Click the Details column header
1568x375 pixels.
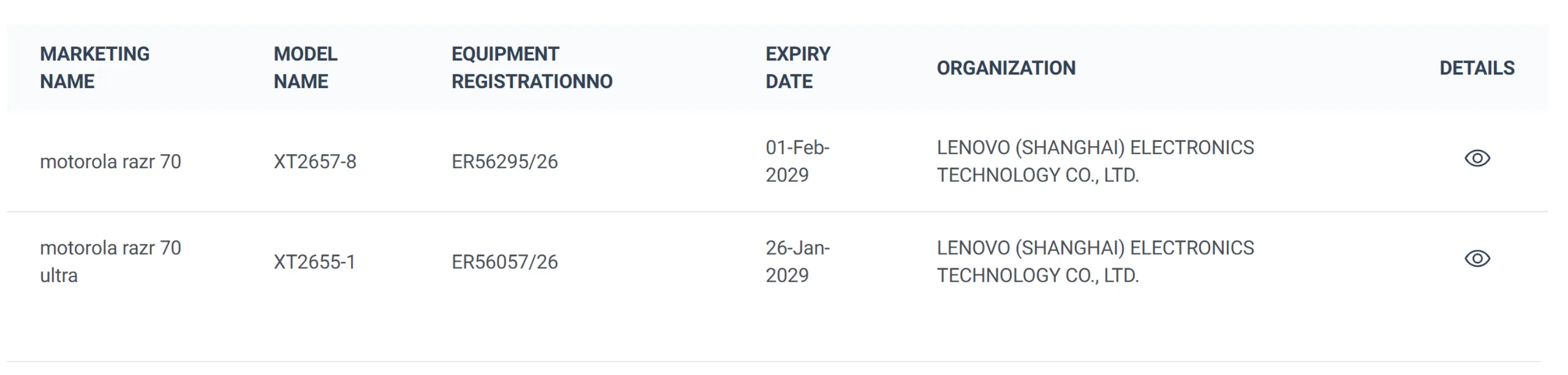[x=1477, y=68]
